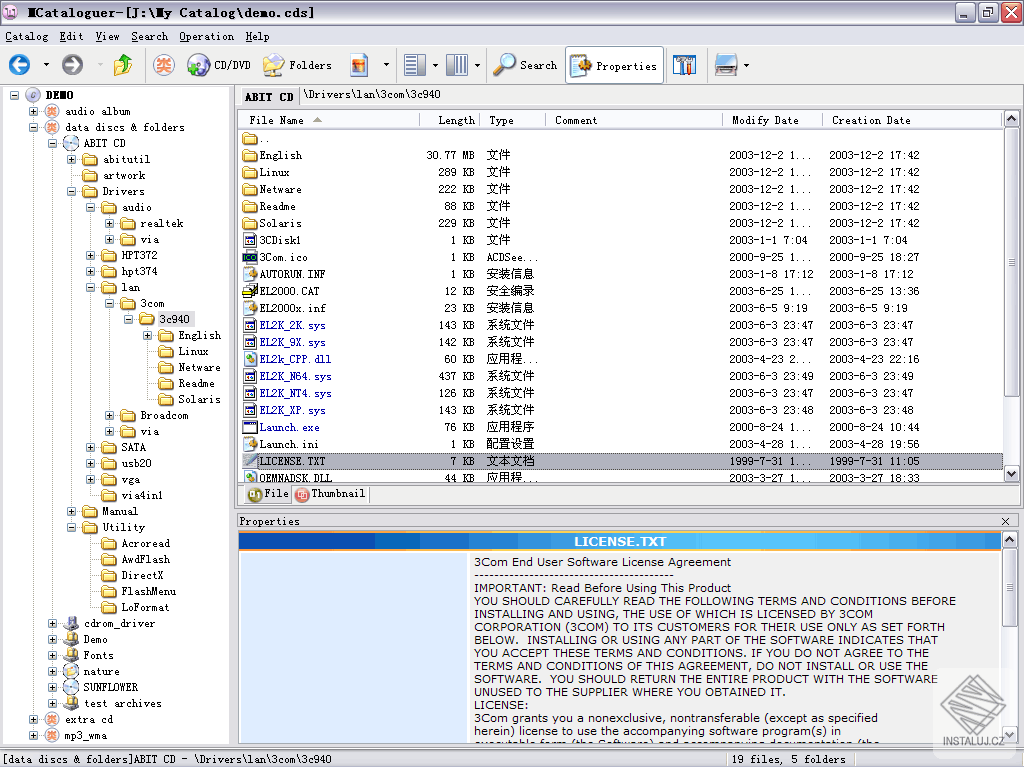Click the Search magnifier toolbar button
This screenshot has width=1024, height=768.
point(526,66)
